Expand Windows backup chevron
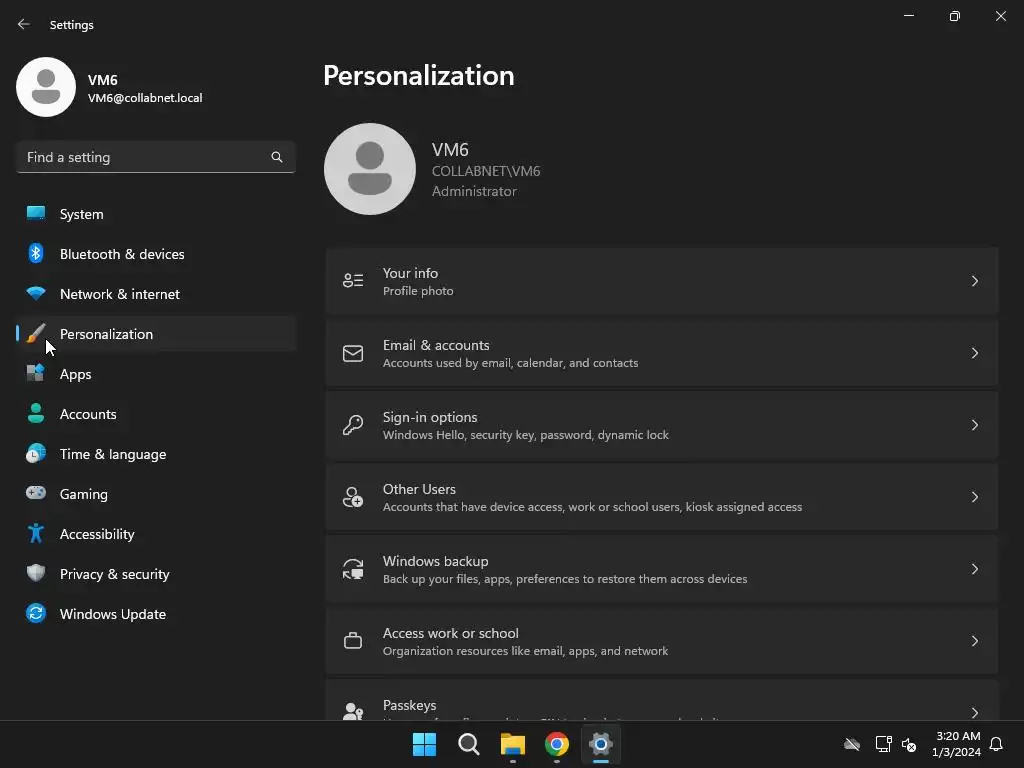1024x768 pixels. point(974,569)
